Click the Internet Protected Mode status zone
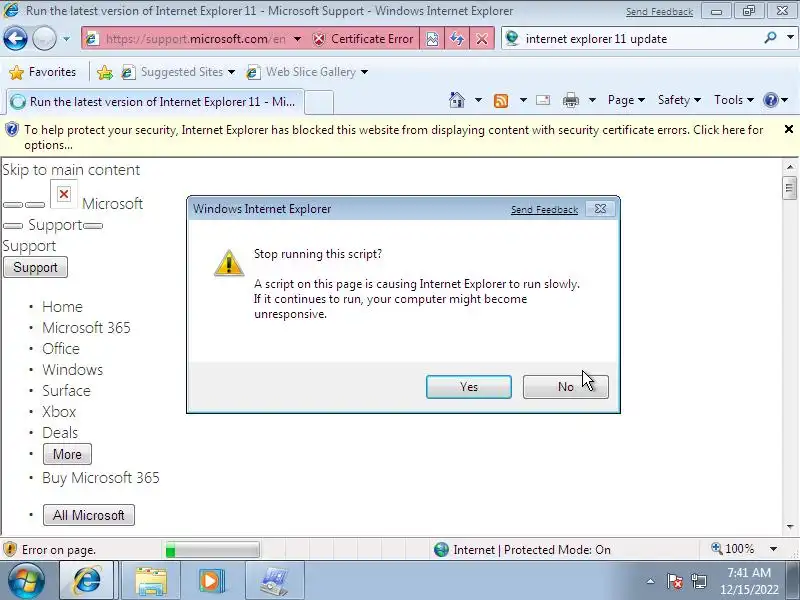Screen dimensions: 800x600 (522, 549)
